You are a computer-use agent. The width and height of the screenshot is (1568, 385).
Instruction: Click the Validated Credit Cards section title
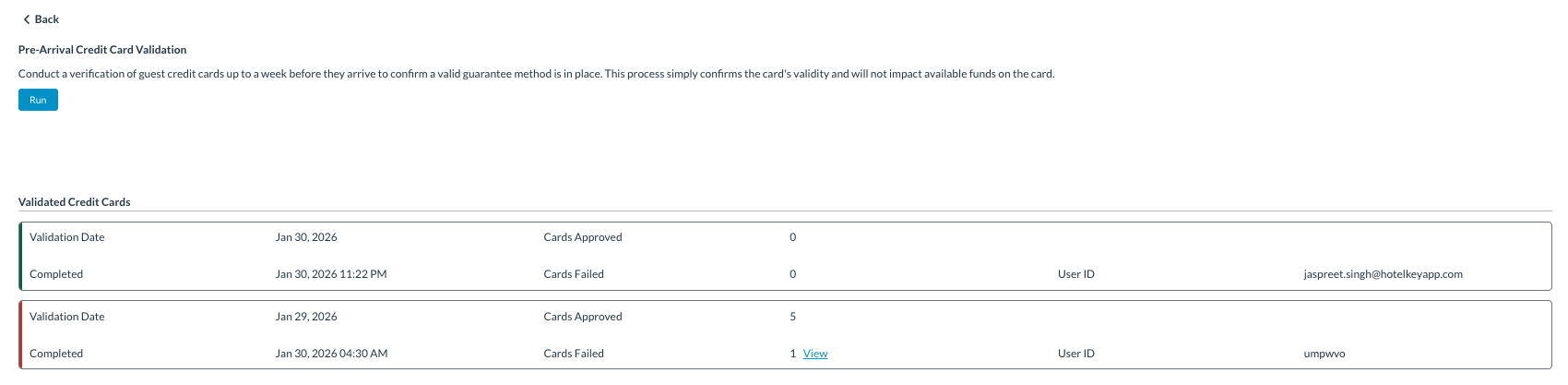click(75, 202)
